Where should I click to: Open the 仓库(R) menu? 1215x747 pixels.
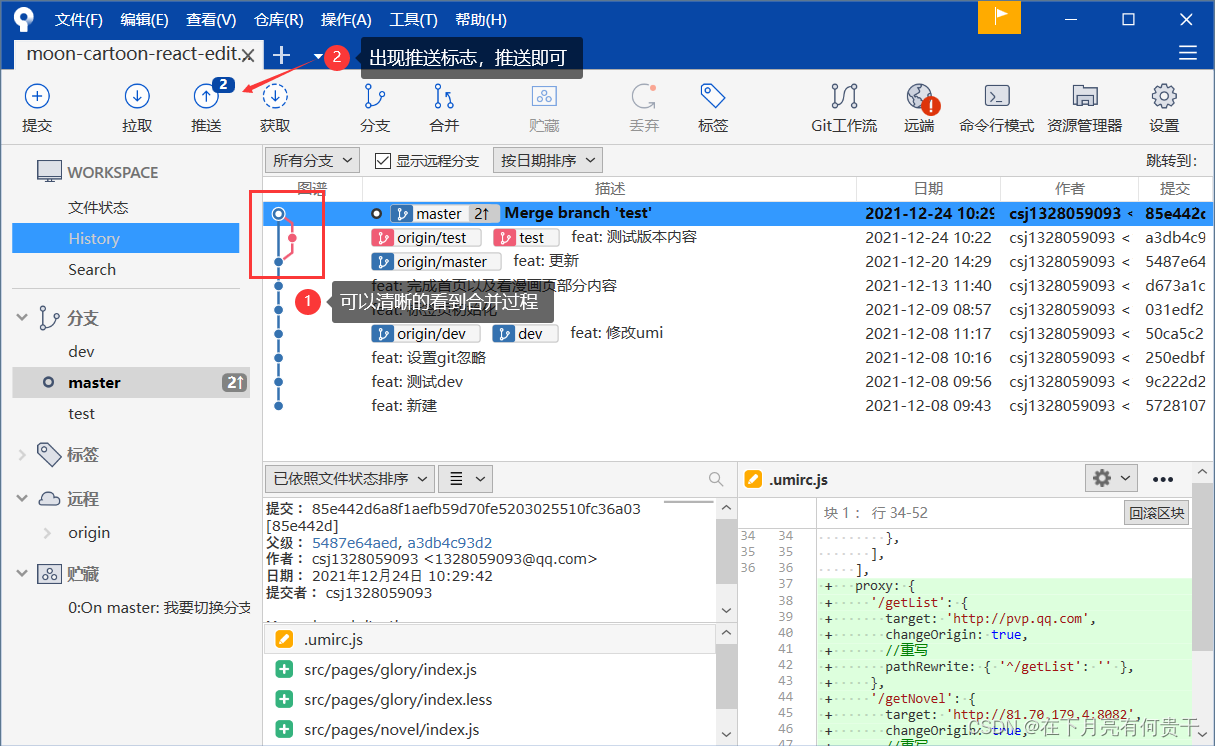(279, 19)
